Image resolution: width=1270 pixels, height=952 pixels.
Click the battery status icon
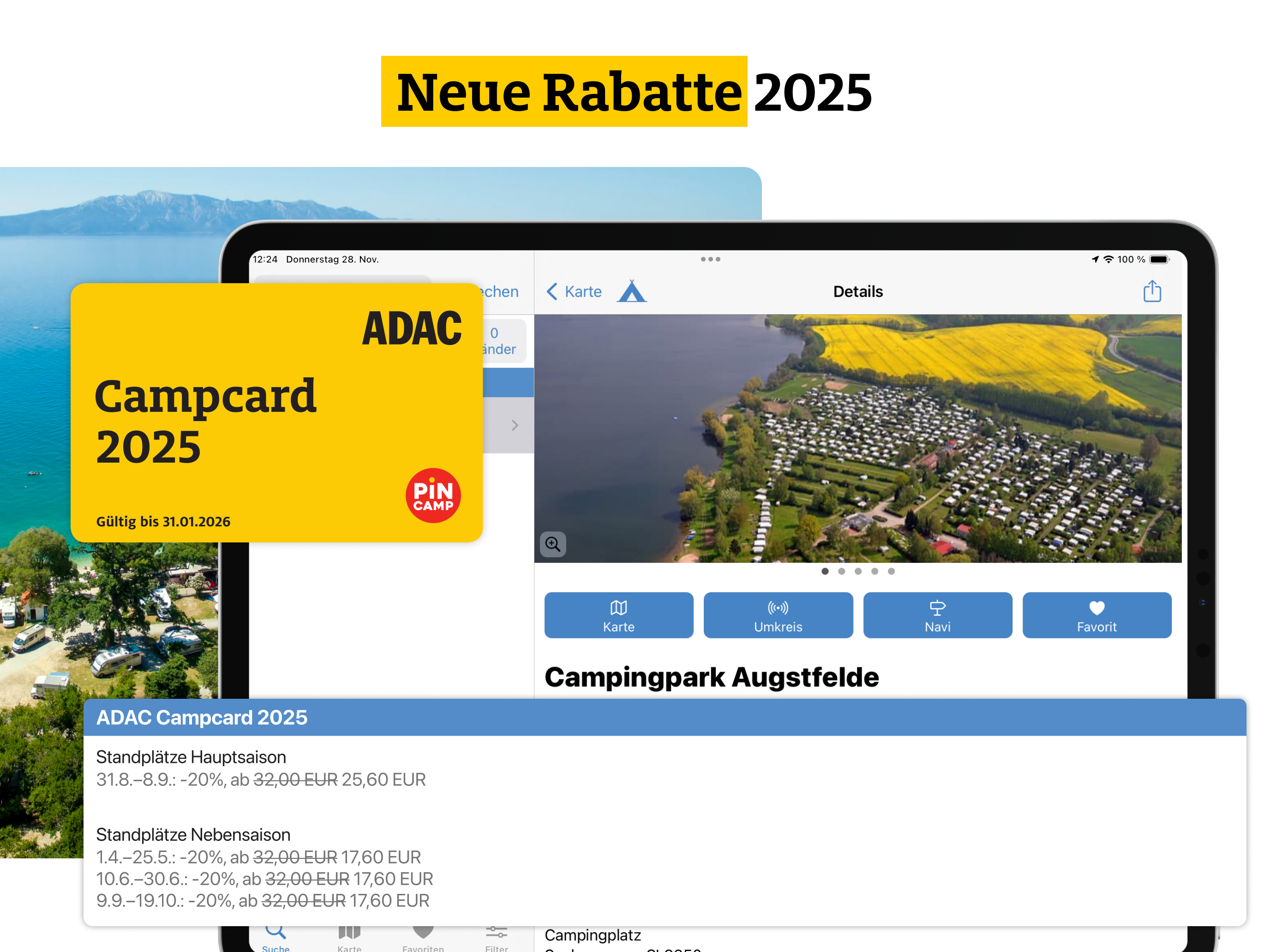pyautogui.click(x=1159, y=259)
